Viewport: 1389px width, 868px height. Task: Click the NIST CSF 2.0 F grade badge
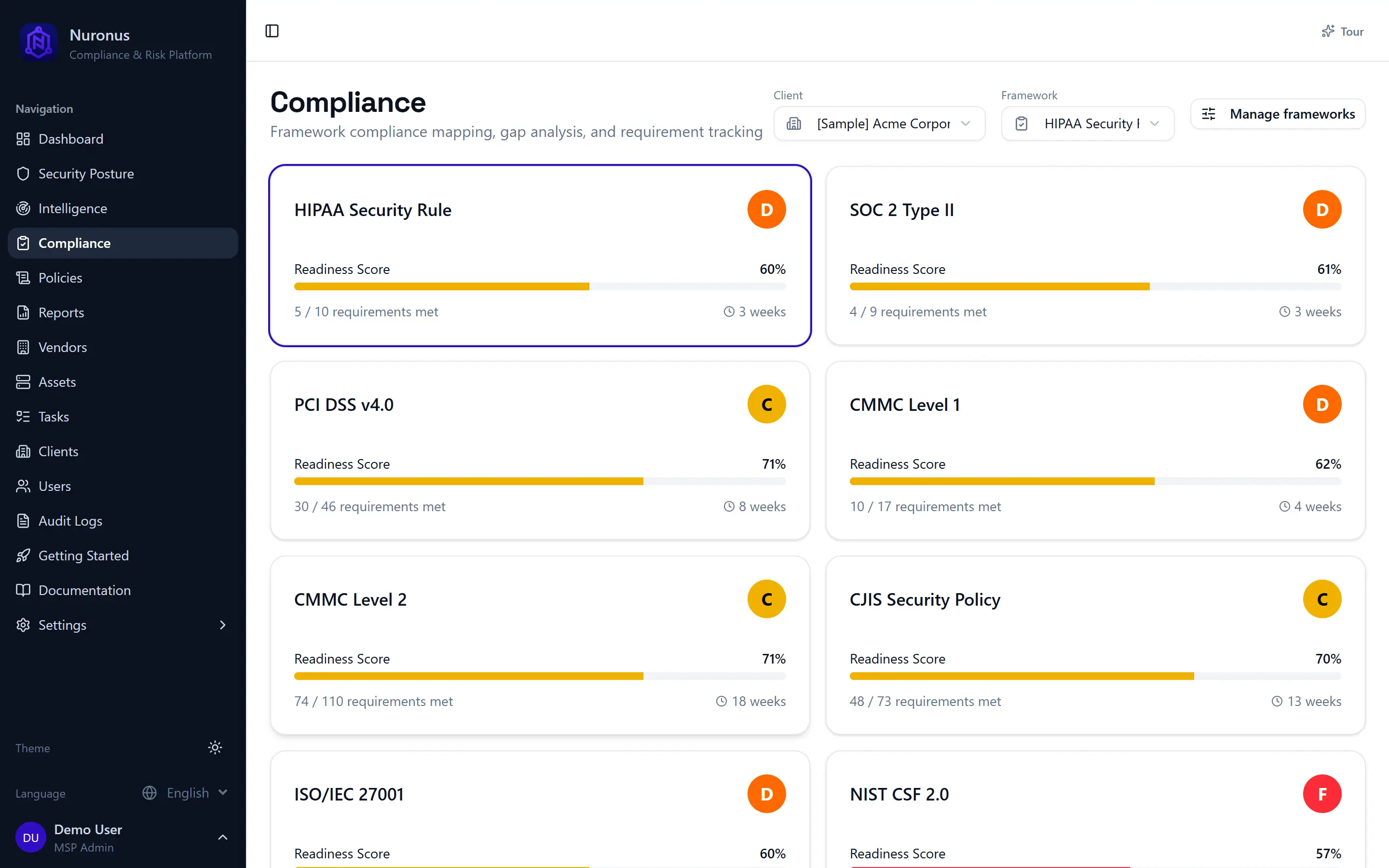coord(1322,794)
